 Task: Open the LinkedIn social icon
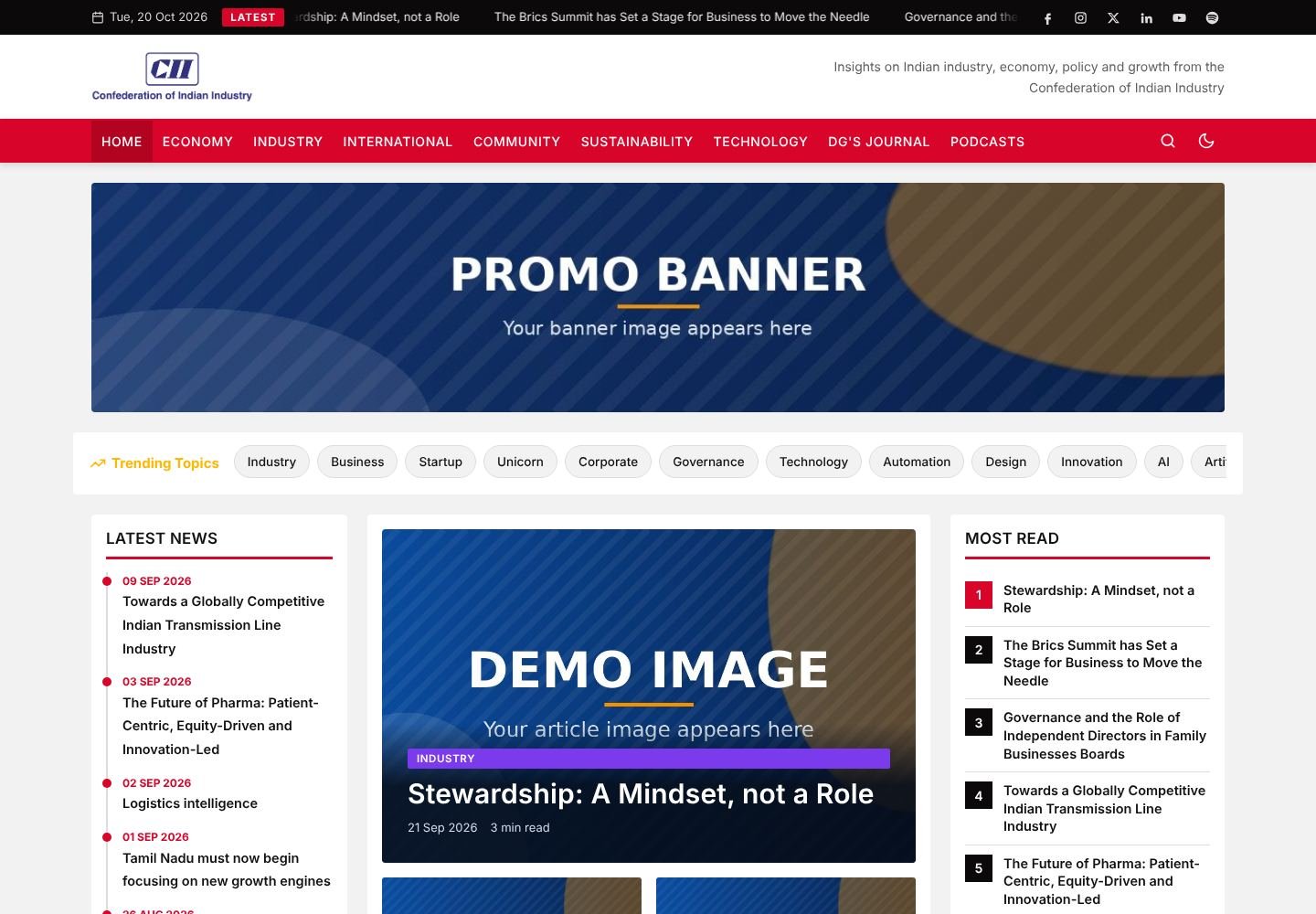point(1147,17)
